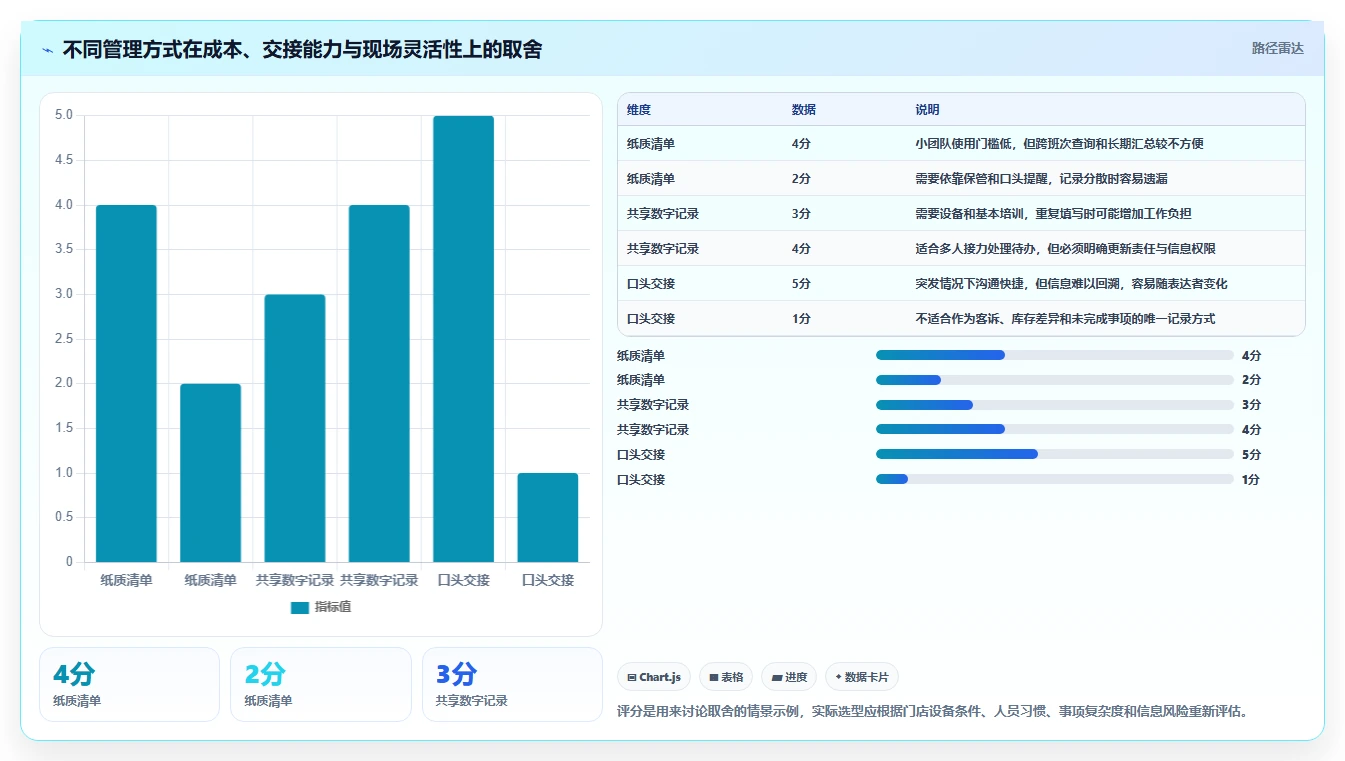This screenshot has height=761, width=1345.
Task: Click the 数据 column header
Action: 804,110
